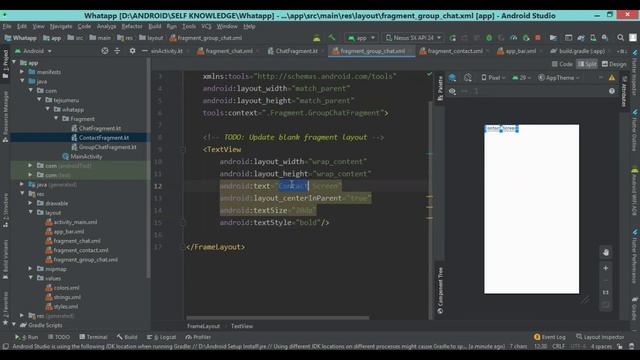Open the Analyze menu

pos(106,26)
